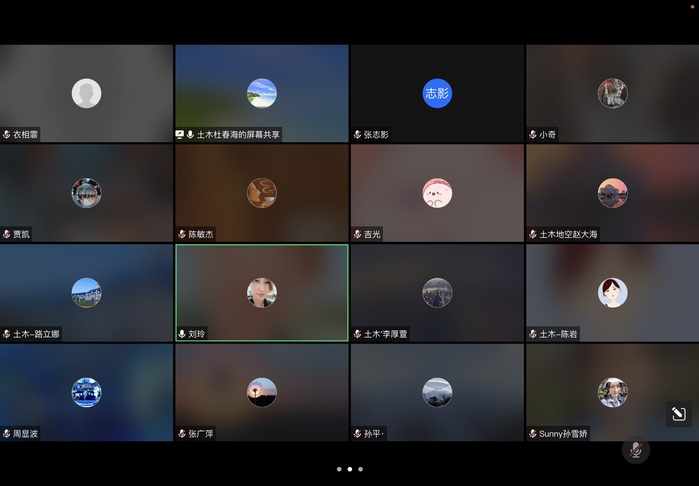Click the muted mic icon next to 吉光
Image resolution: width=699 pixels, height=486 pixels.
pyautogui.click(x=357, y=234)
